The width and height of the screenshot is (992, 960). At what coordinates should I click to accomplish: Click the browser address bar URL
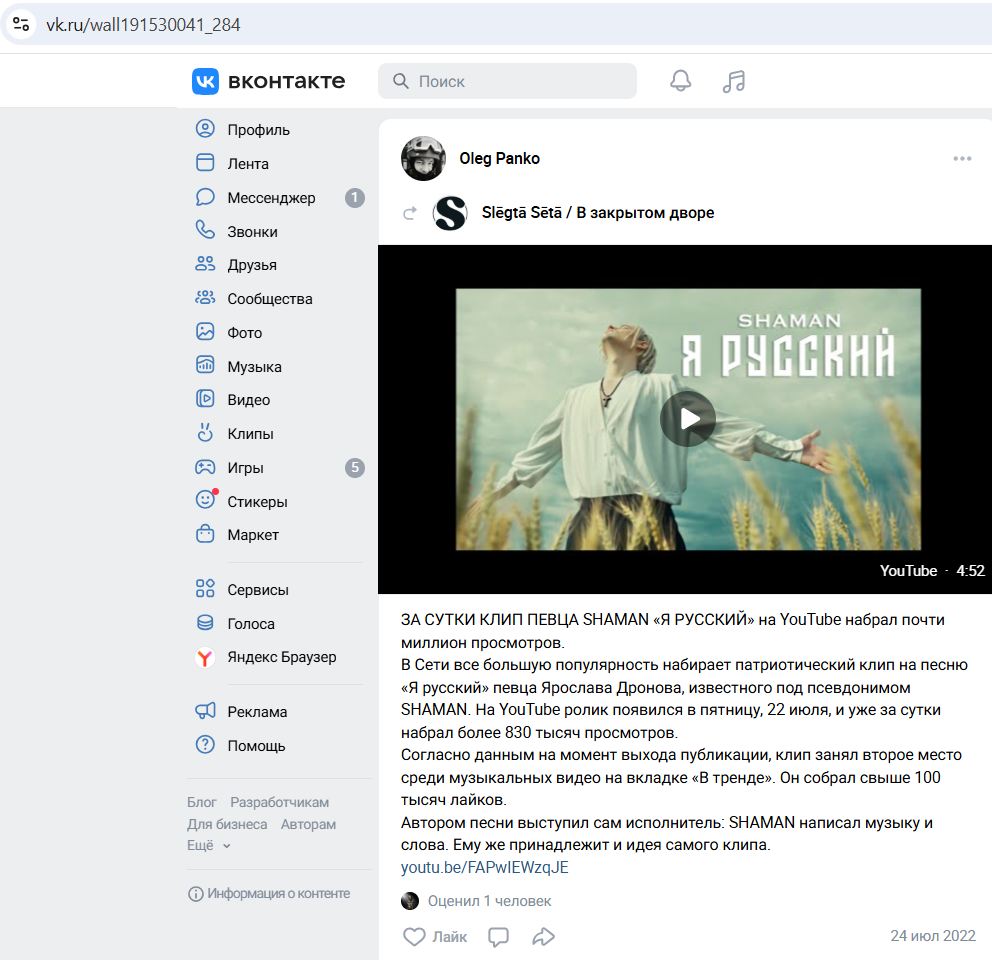[143, 25]
